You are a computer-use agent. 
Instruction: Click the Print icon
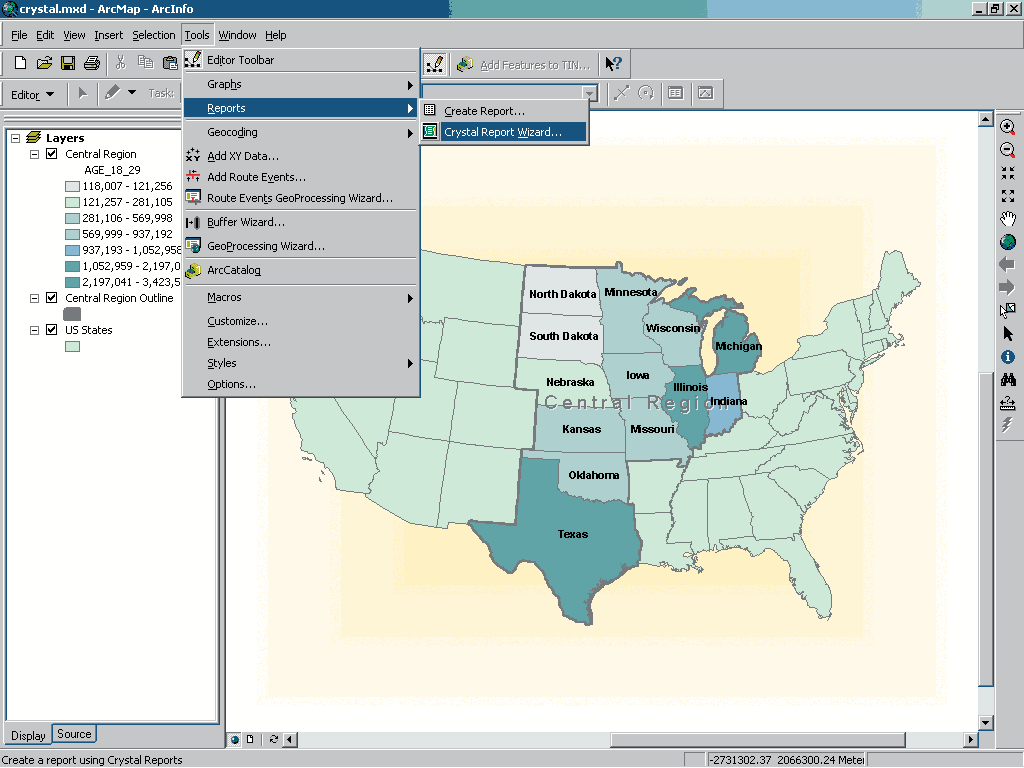coord(92,63)
